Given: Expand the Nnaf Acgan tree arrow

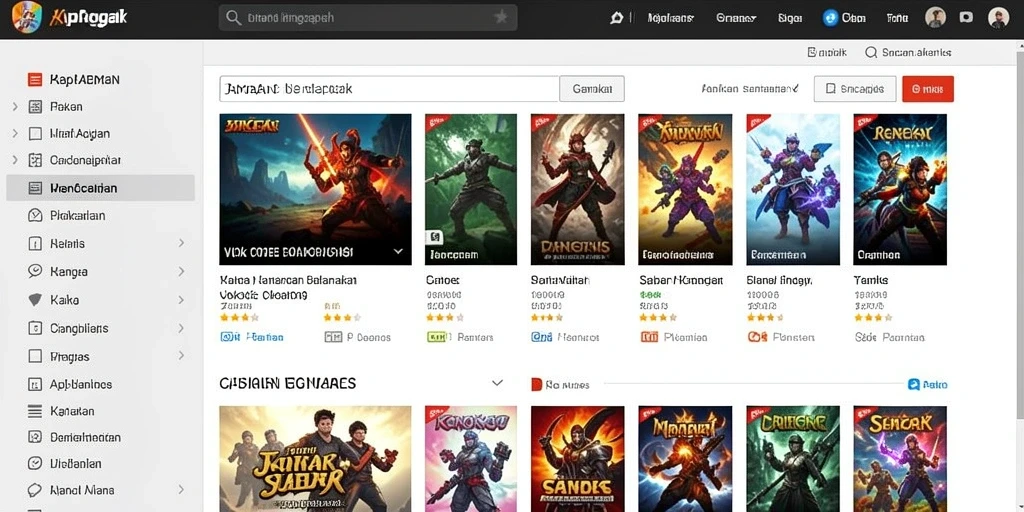Looking at the screenshot, I should (14, 133).
